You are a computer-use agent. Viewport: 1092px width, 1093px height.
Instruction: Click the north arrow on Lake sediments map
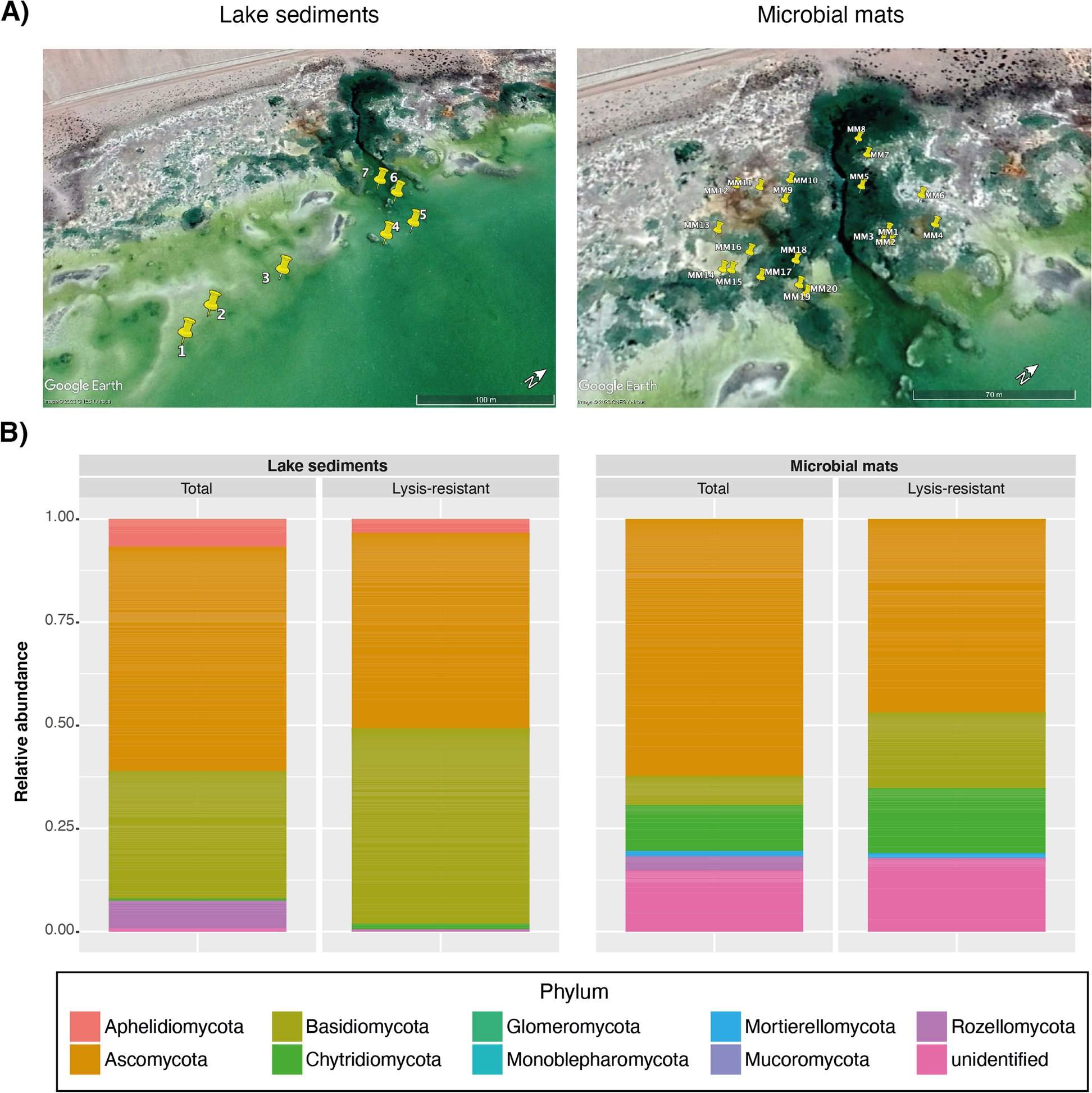(535, 378)
